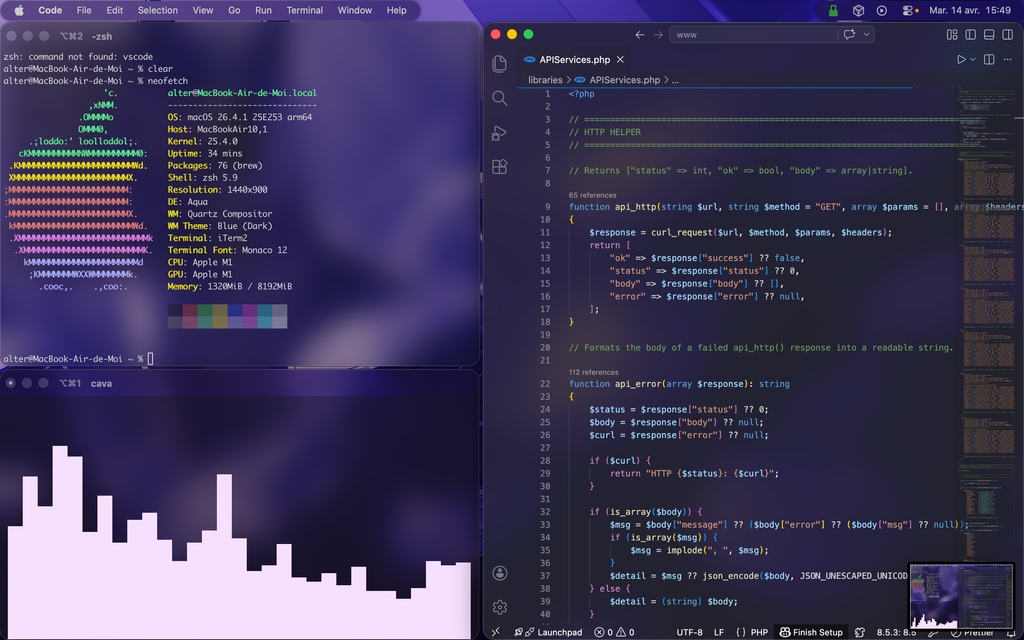The height and width of the screenshot is (640, 1024).
Task: Click the squirrel icon in status bar
Action: tap(860, 632)
